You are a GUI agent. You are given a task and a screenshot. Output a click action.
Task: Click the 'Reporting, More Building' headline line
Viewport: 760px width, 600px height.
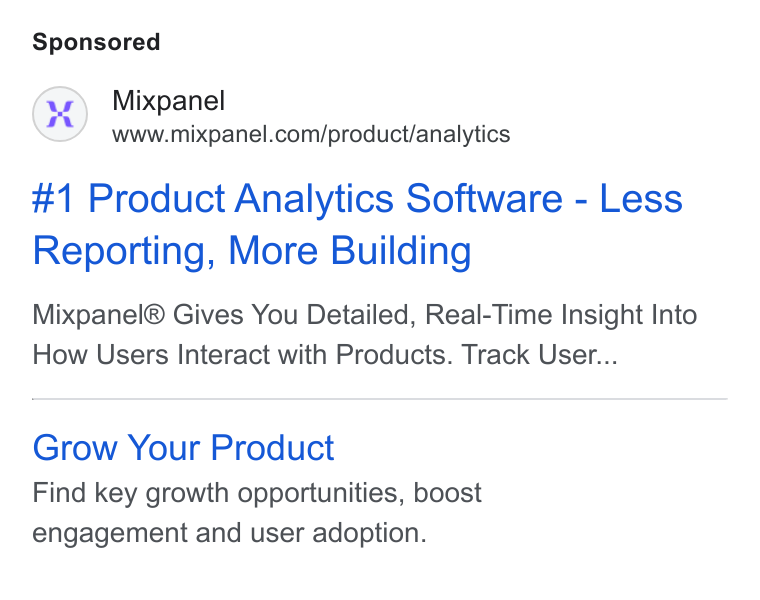[252, 251]
